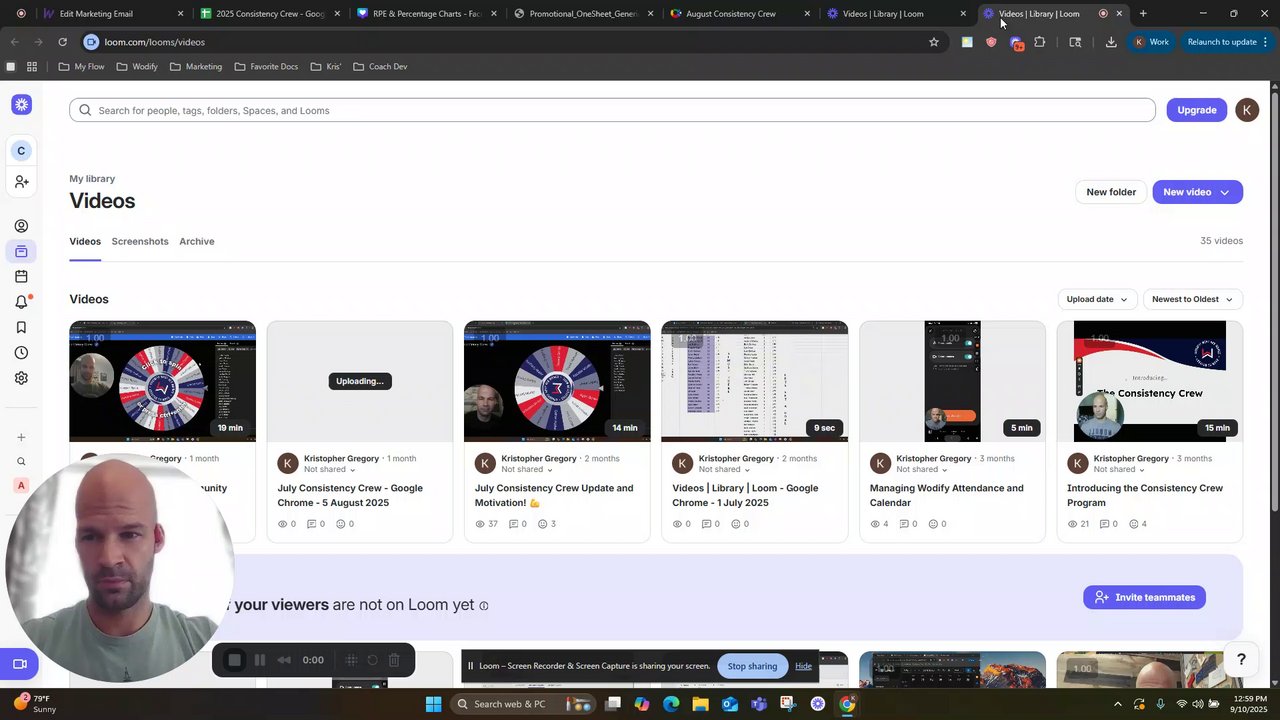Switch to the Screenshots tab
The width and height of the screenshot is (1280, 720).
140,241
